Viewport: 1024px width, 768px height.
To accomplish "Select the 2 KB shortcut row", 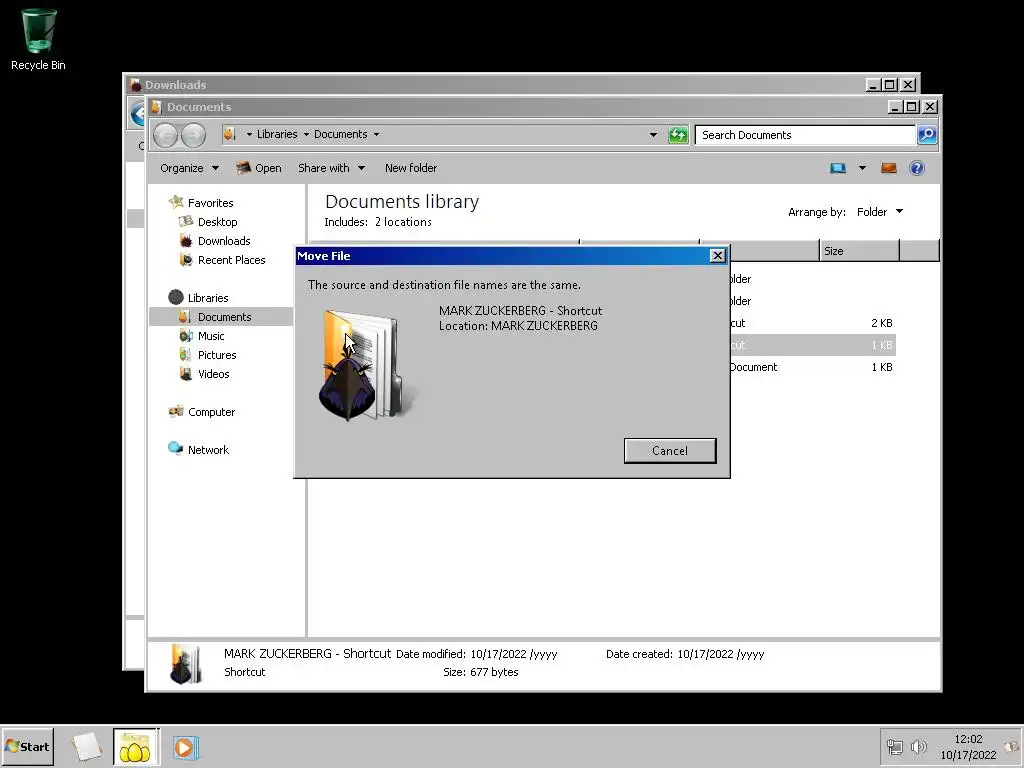I will click(812, 323).
